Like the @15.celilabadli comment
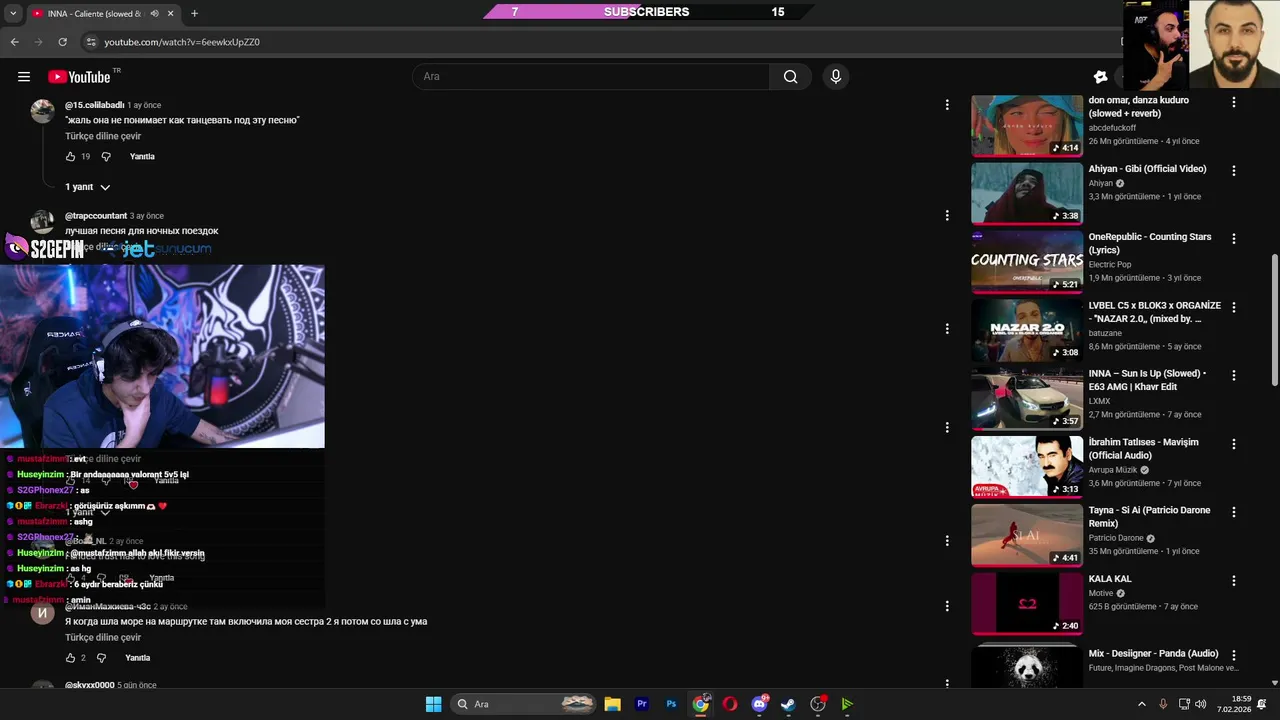1280x720 pixels. coord(70,157)
